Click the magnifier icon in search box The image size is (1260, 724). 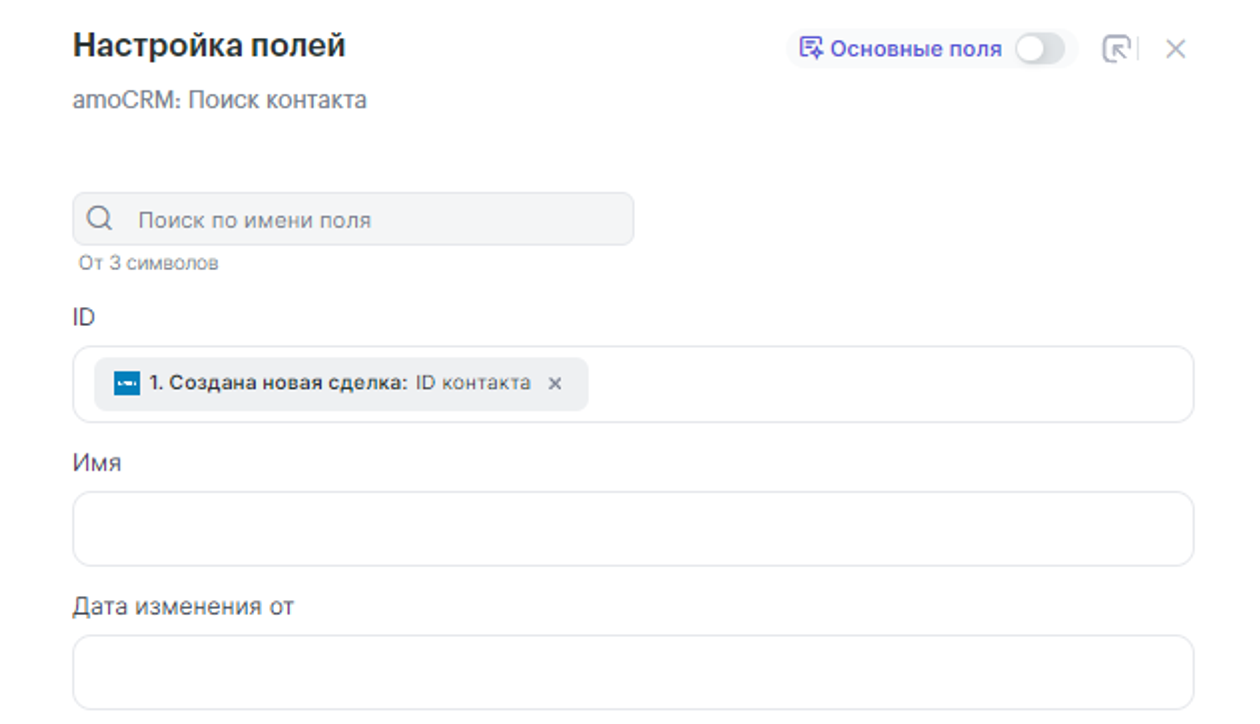[x=99, y=219]
